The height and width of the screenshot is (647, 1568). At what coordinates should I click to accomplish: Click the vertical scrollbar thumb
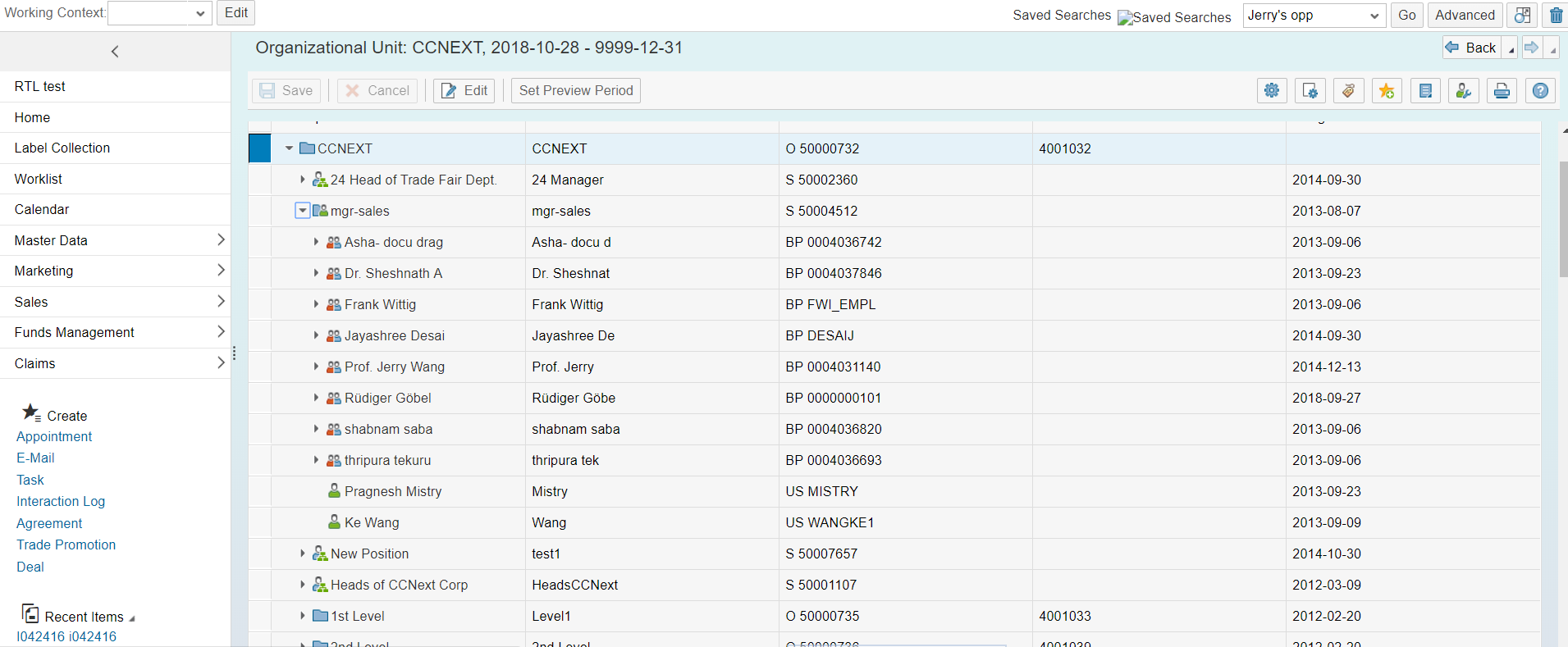1563,220
